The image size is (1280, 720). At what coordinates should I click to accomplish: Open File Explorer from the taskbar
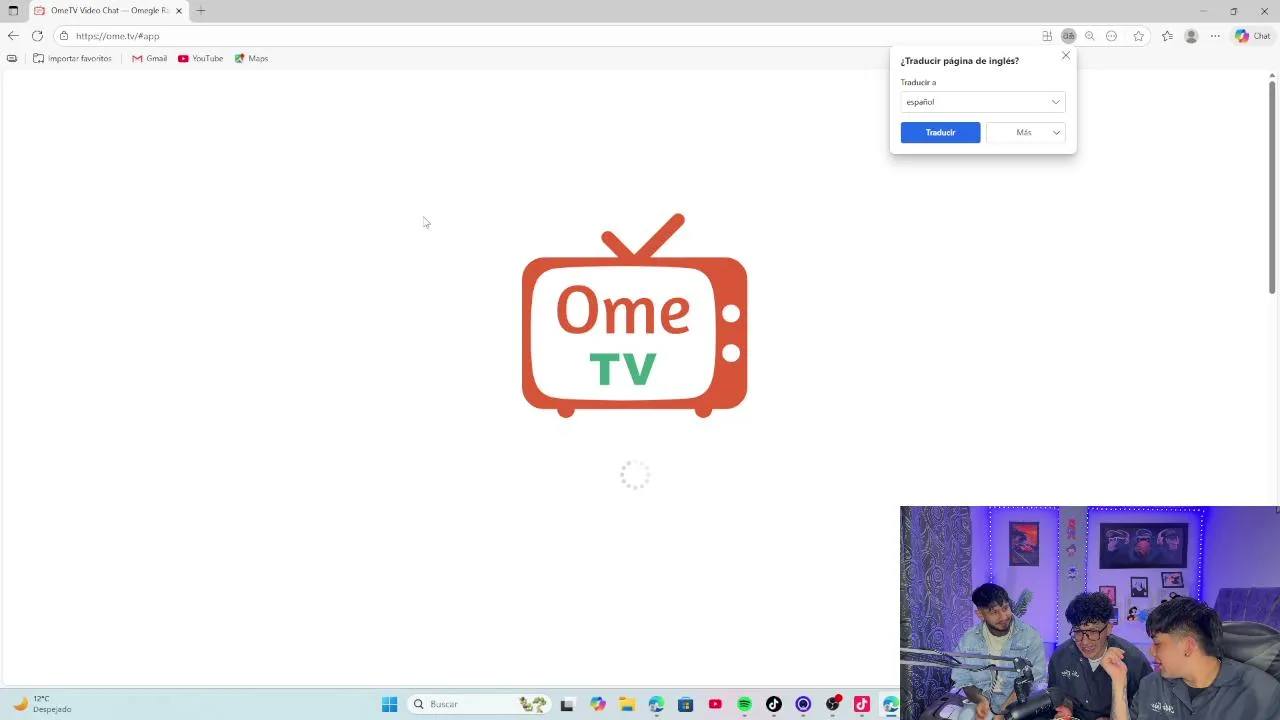[626, 704]
